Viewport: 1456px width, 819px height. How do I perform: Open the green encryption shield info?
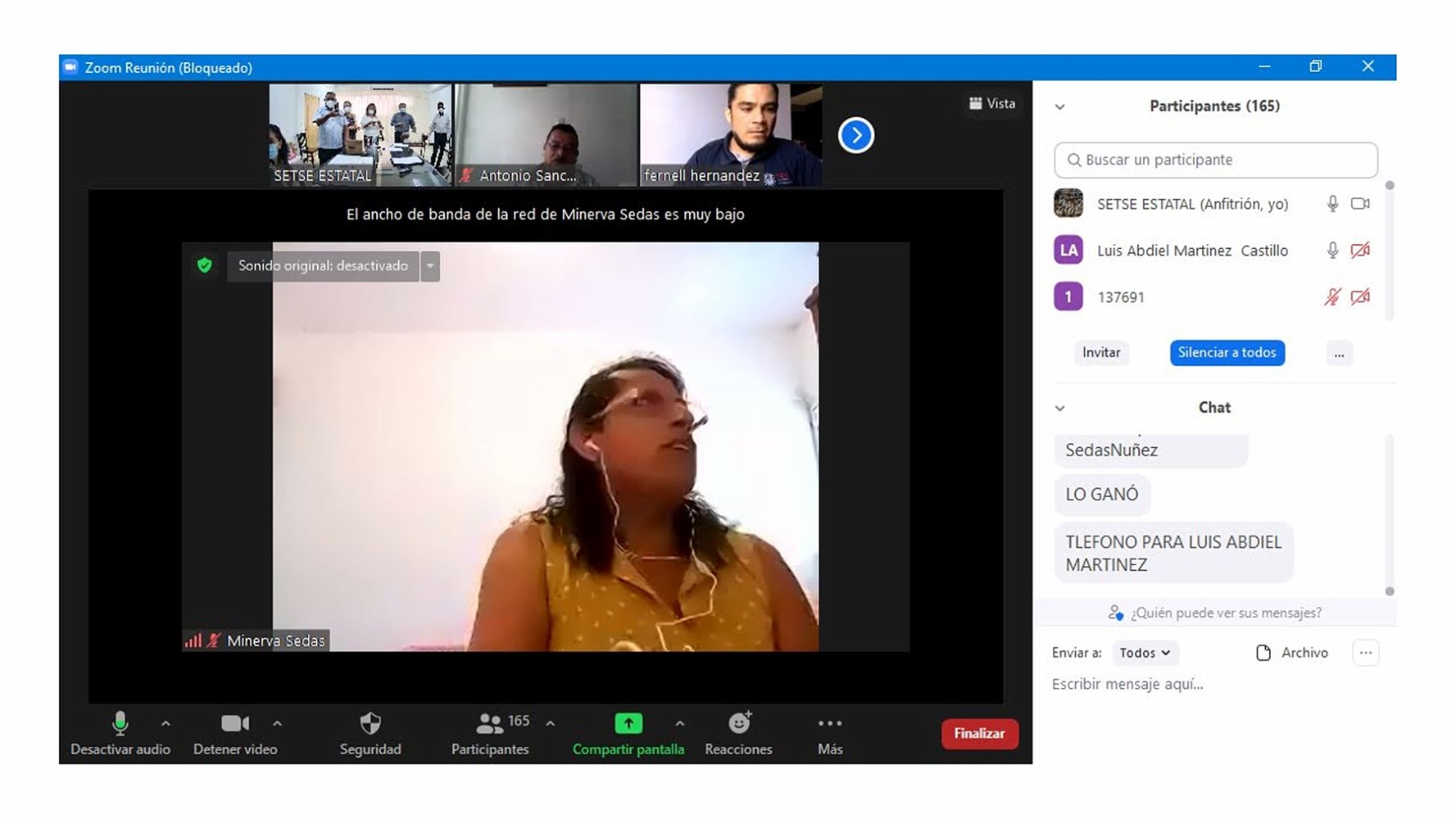[205, 265]
